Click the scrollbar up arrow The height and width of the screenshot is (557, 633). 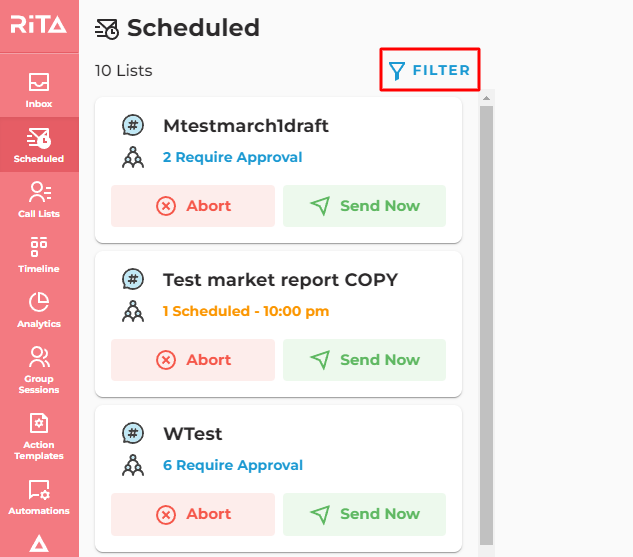tap(486, 98)
